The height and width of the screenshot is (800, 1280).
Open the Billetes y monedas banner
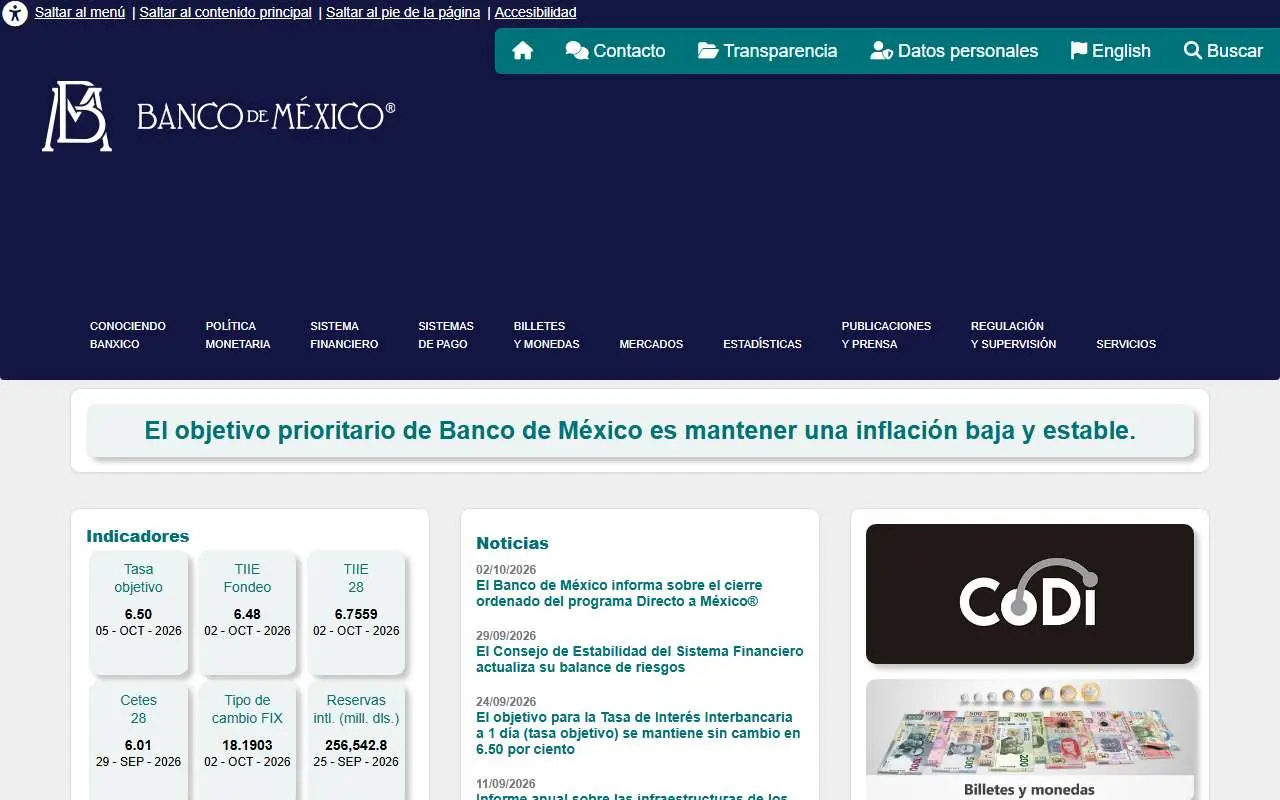tap(1030, 740)
